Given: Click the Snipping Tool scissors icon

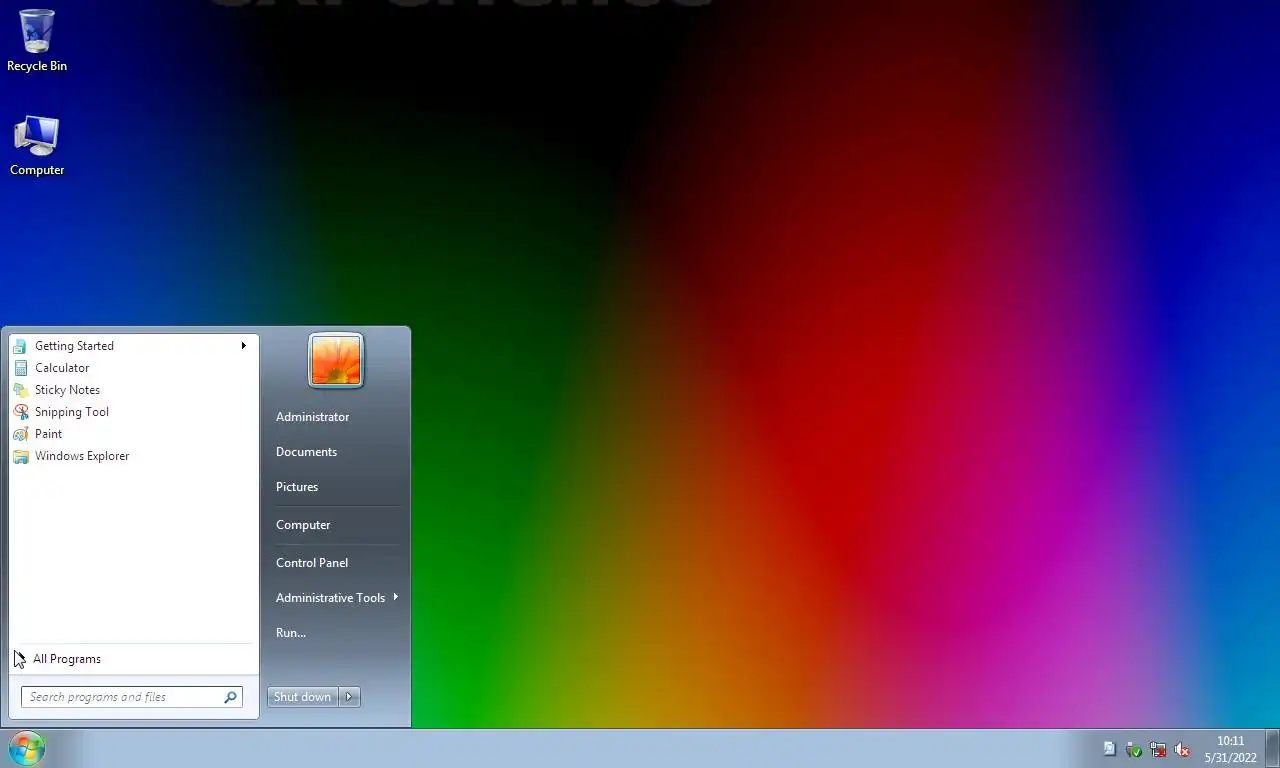Looking at the screenshot, I should pos(21,412).
